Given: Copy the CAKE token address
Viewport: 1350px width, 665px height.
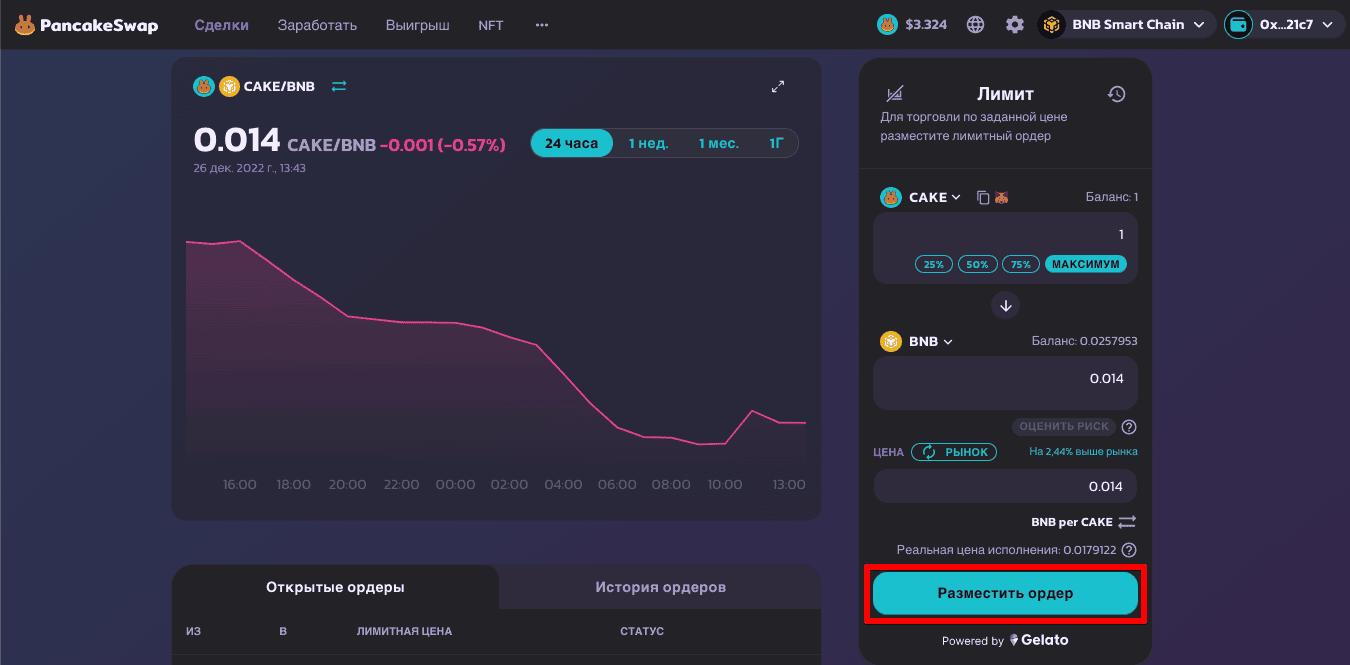Looking at the screenshot, I should coord(982,197).
